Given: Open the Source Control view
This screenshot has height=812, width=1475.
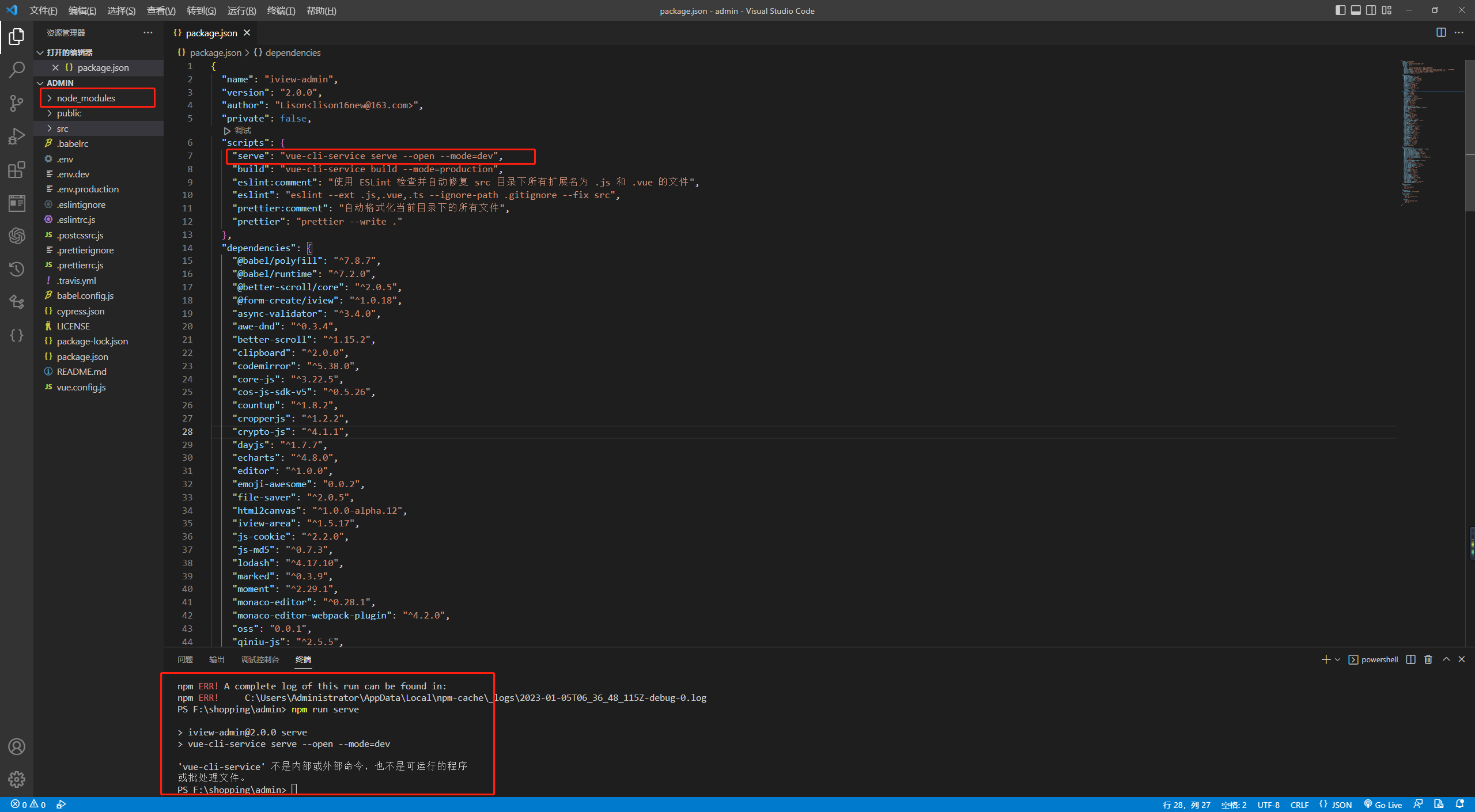Looking at the screenshot, I should tap(17, 103).
